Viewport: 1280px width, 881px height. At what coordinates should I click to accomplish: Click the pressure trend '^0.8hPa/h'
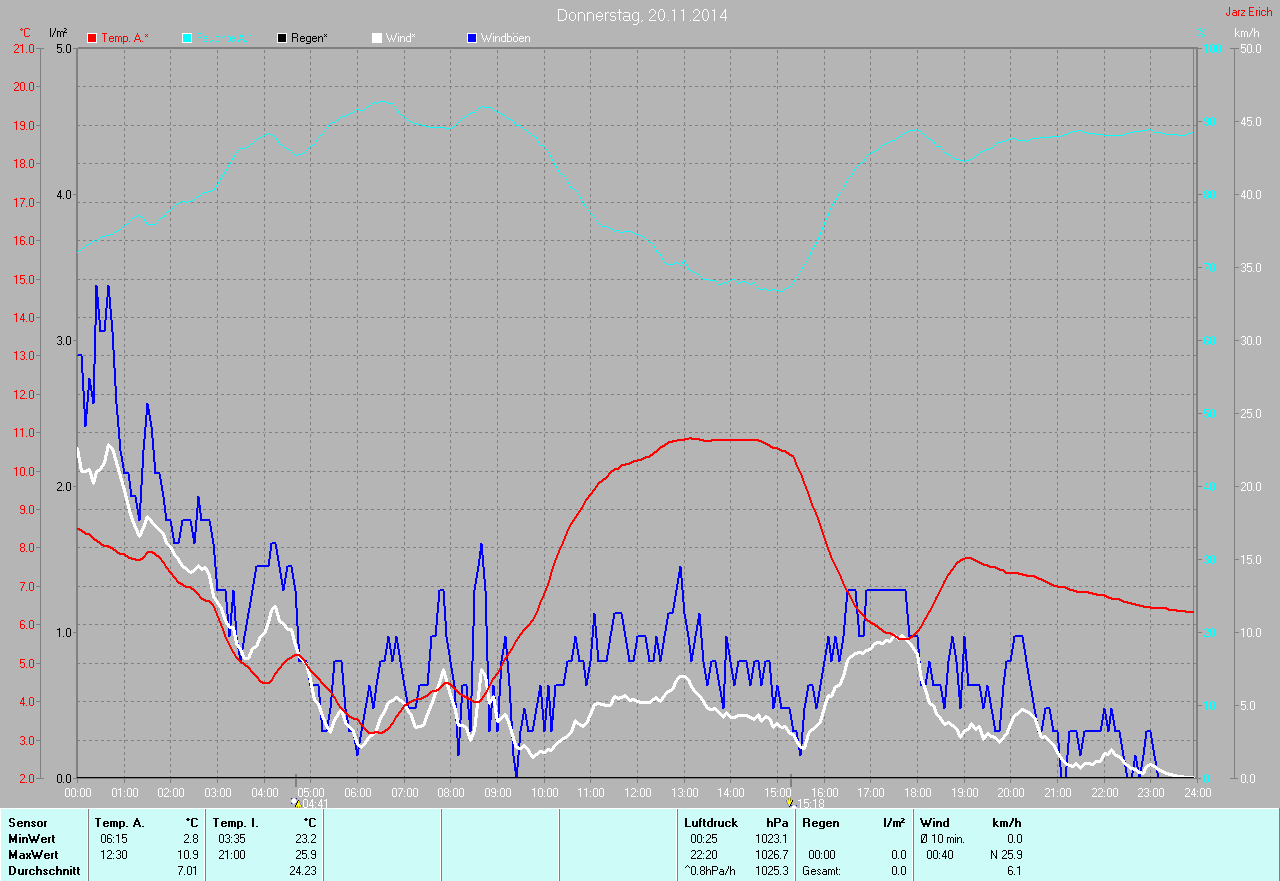point(711,871)
